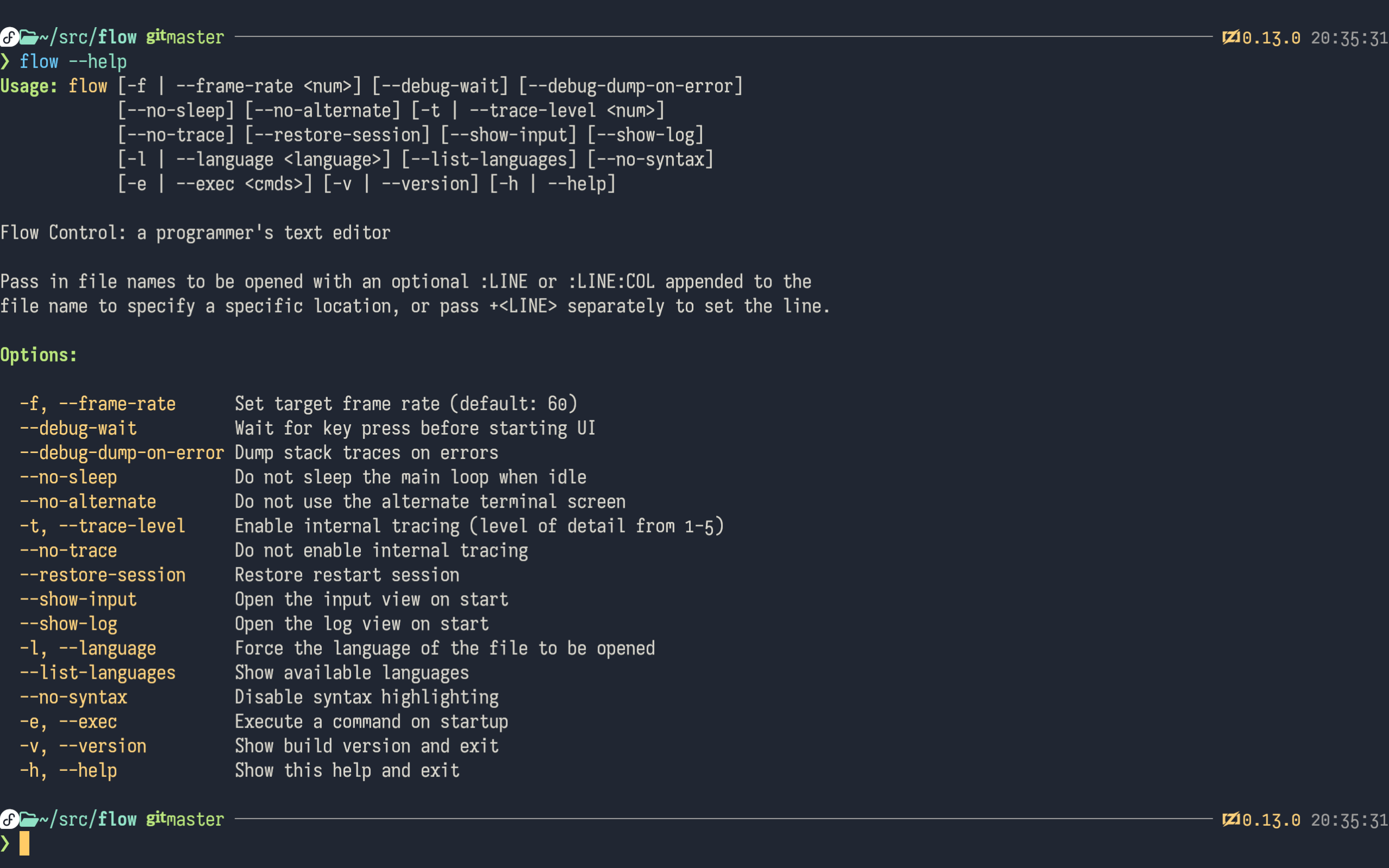Click the '--restore-session' entry in the options list

[103, 575]
